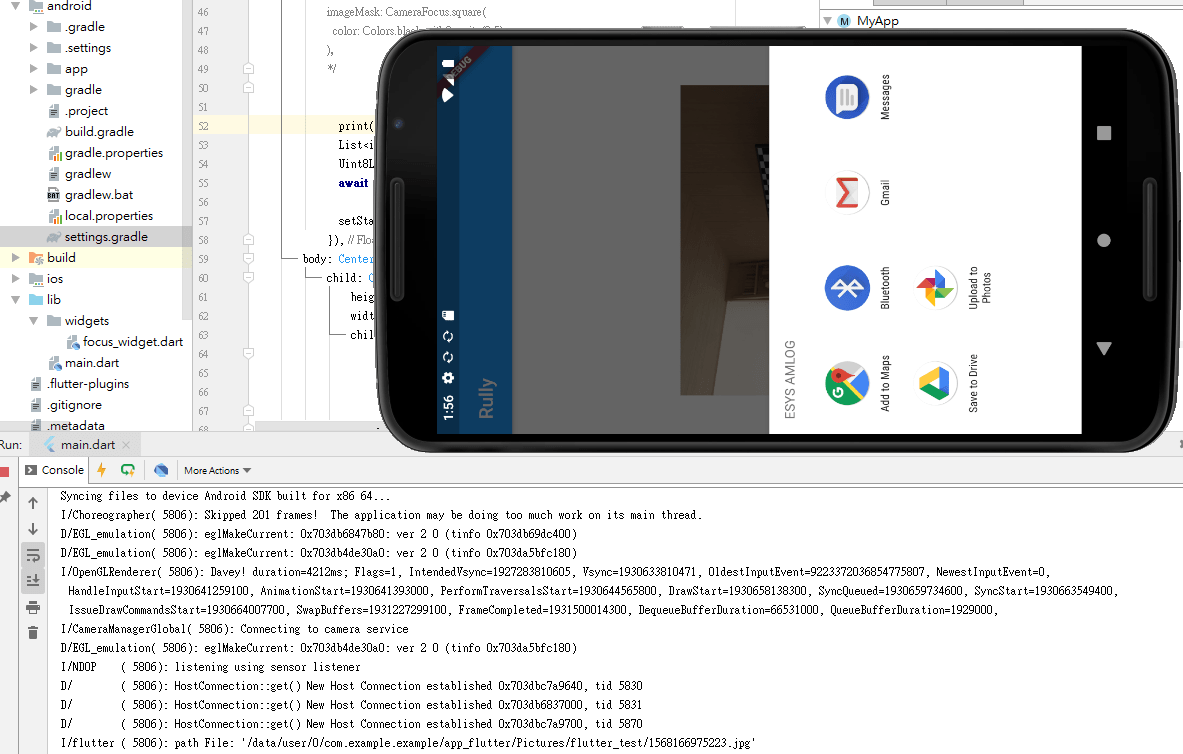This screenshot has width=1183, height=754.
Task: Toggle soft-wrap in the console
Action: [x=33, y=554]
